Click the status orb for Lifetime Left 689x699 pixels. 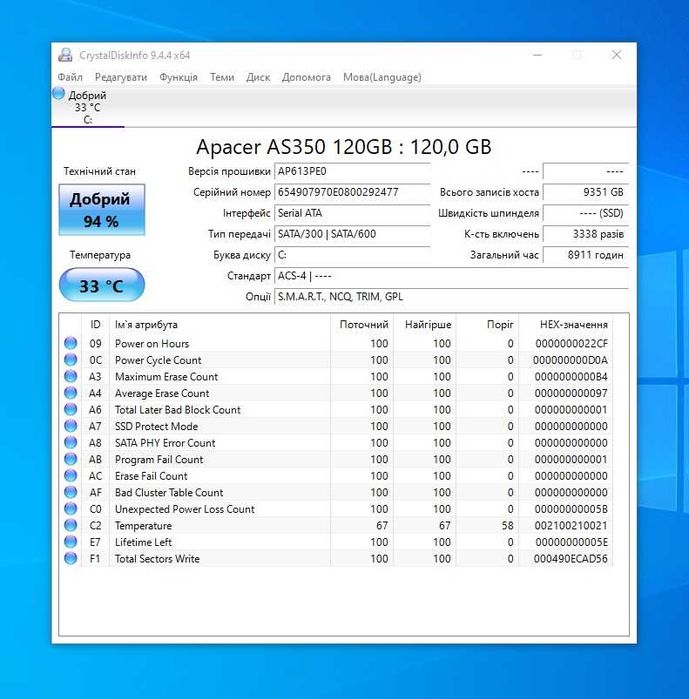70,542
